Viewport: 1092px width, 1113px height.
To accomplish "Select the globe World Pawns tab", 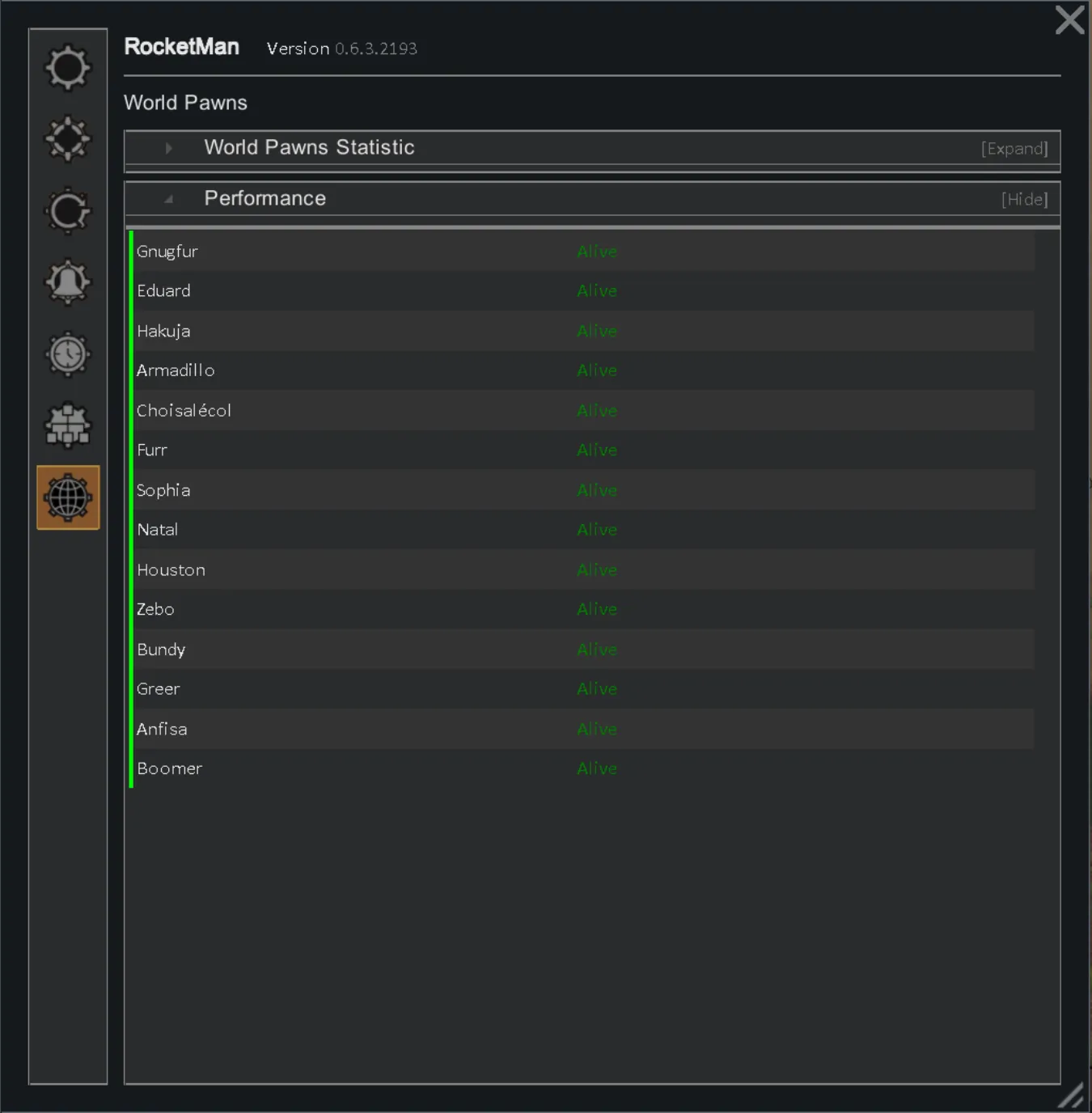I will click(x=68, y=497).
